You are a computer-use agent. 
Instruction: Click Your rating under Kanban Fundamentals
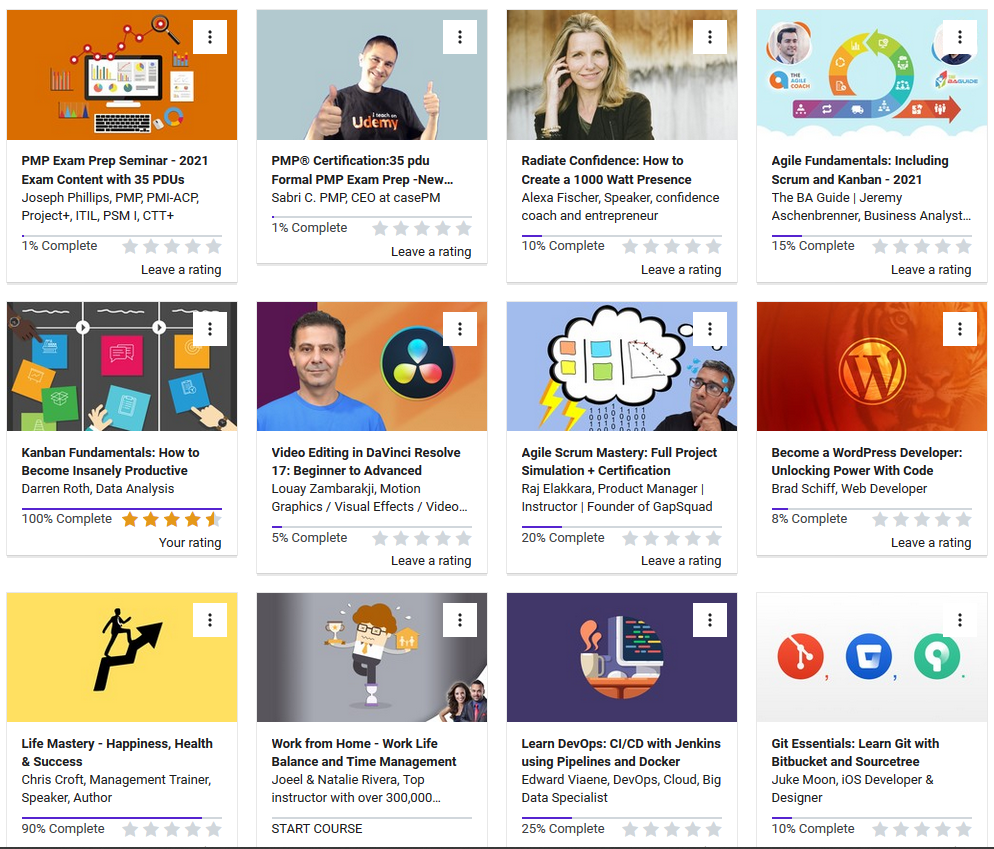[x=190, y=542]
